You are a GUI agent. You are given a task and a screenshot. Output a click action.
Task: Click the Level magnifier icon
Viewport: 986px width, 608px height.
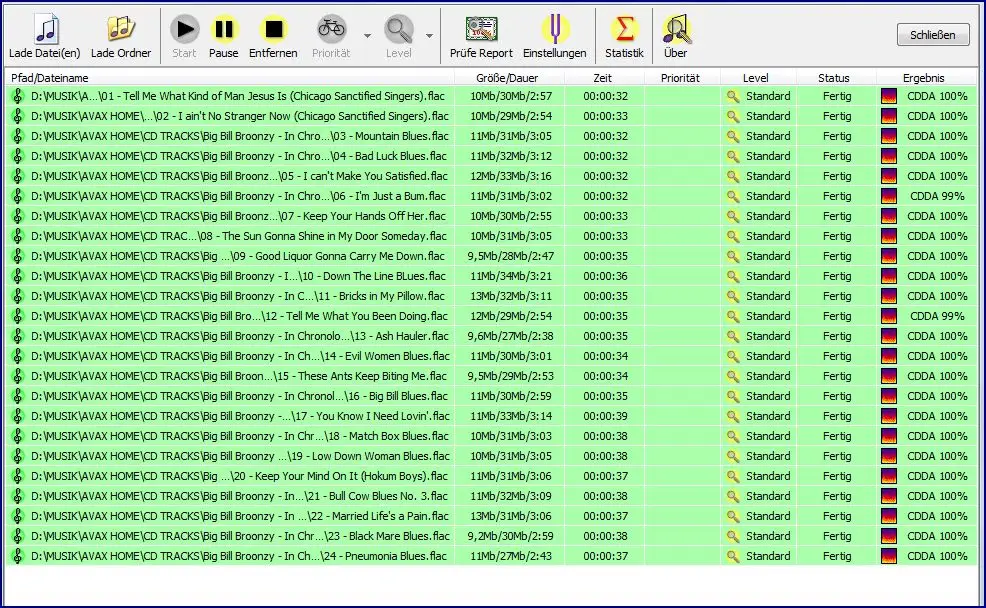399,30
